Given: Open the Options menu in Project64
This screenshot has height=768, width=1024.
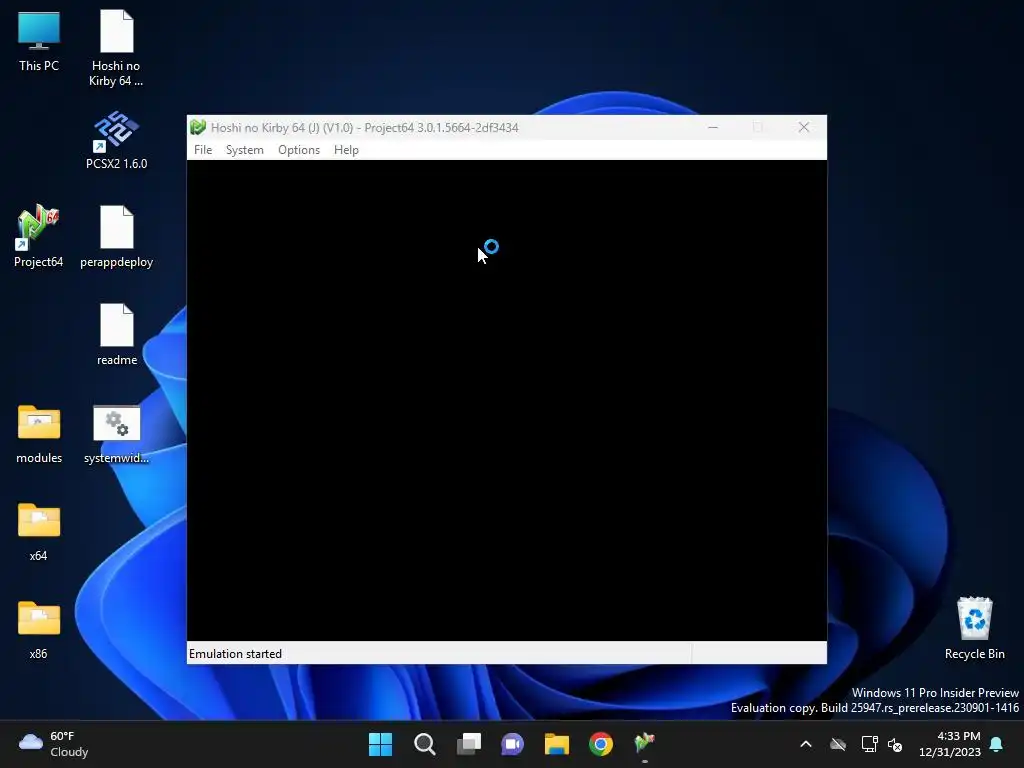Looking at the screenshot, I should click(x=299, y=150).
